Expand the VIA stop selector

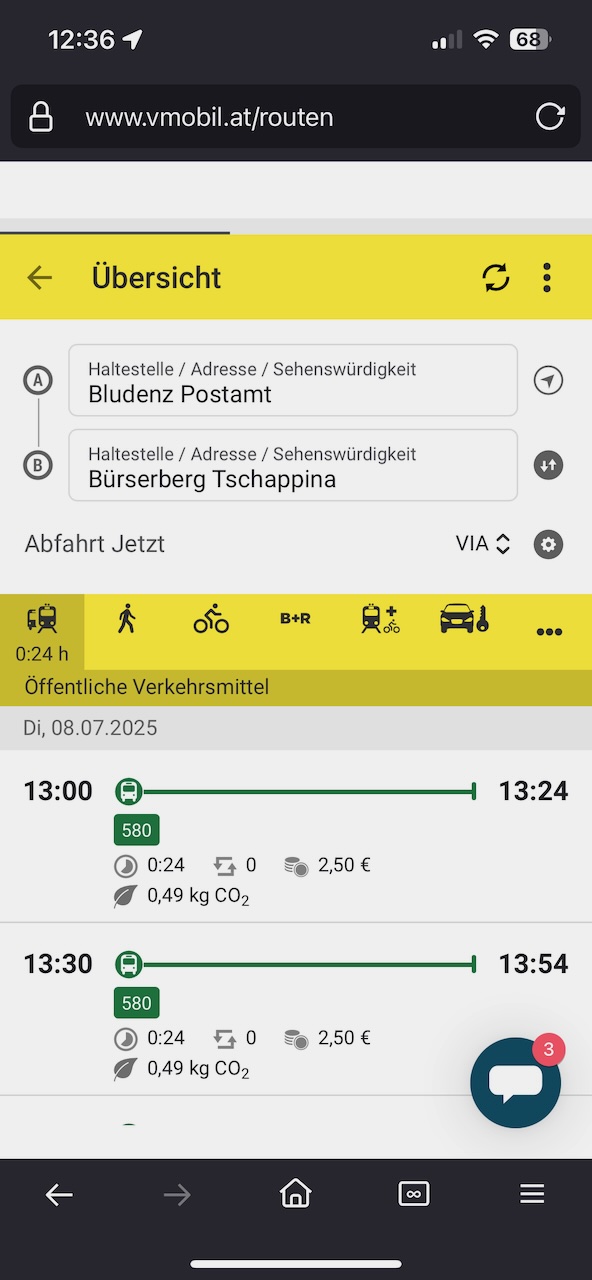point(483,544)
